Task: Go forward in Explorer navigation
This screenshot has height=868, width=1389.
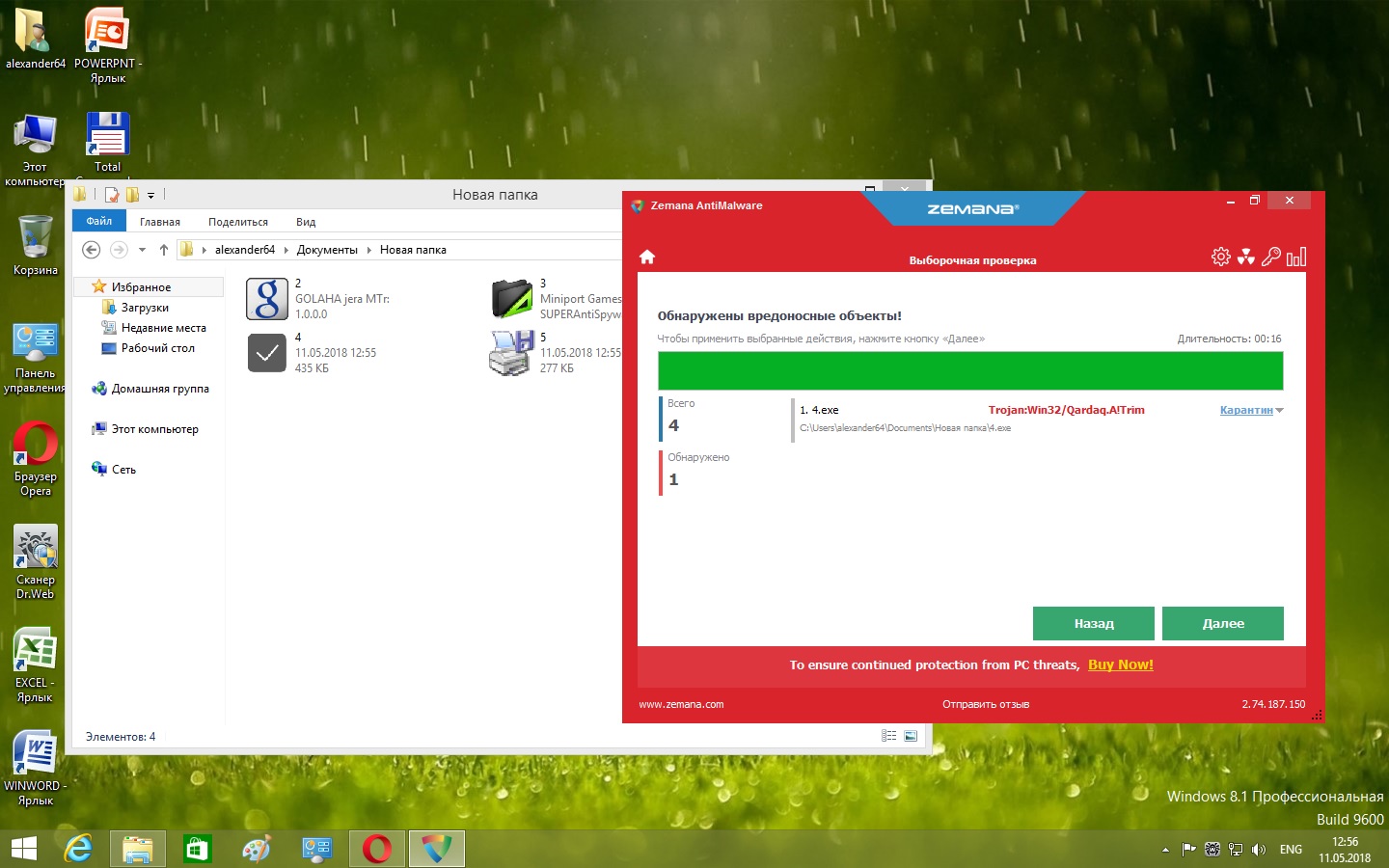Action: (x=119, y=250)
